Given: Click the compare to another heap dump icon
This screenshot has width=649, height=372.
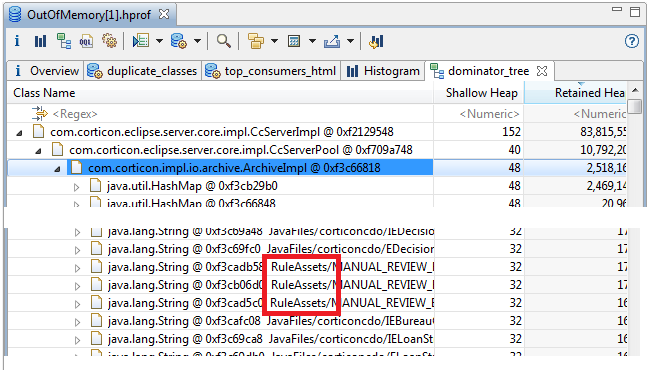Looking at the screenshot, I should (376, 41).
